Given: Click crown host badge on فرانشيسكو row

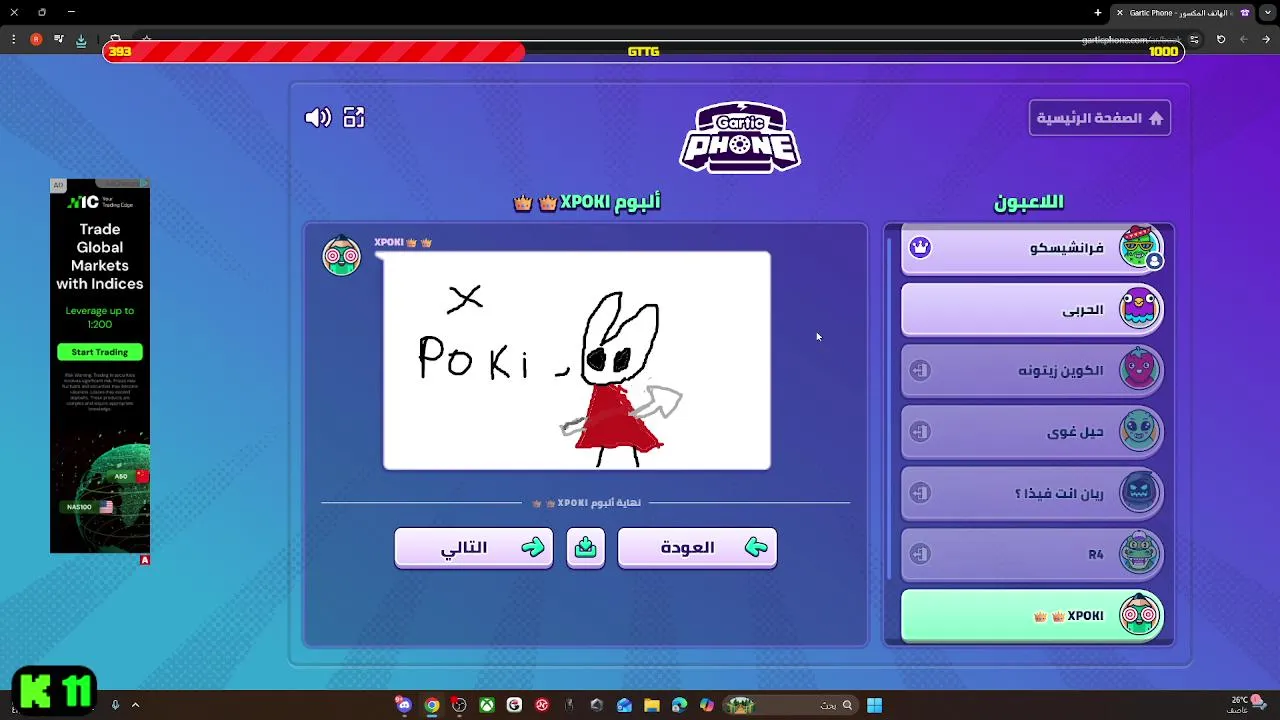Looking at the screenshot, I should point(920,247).
